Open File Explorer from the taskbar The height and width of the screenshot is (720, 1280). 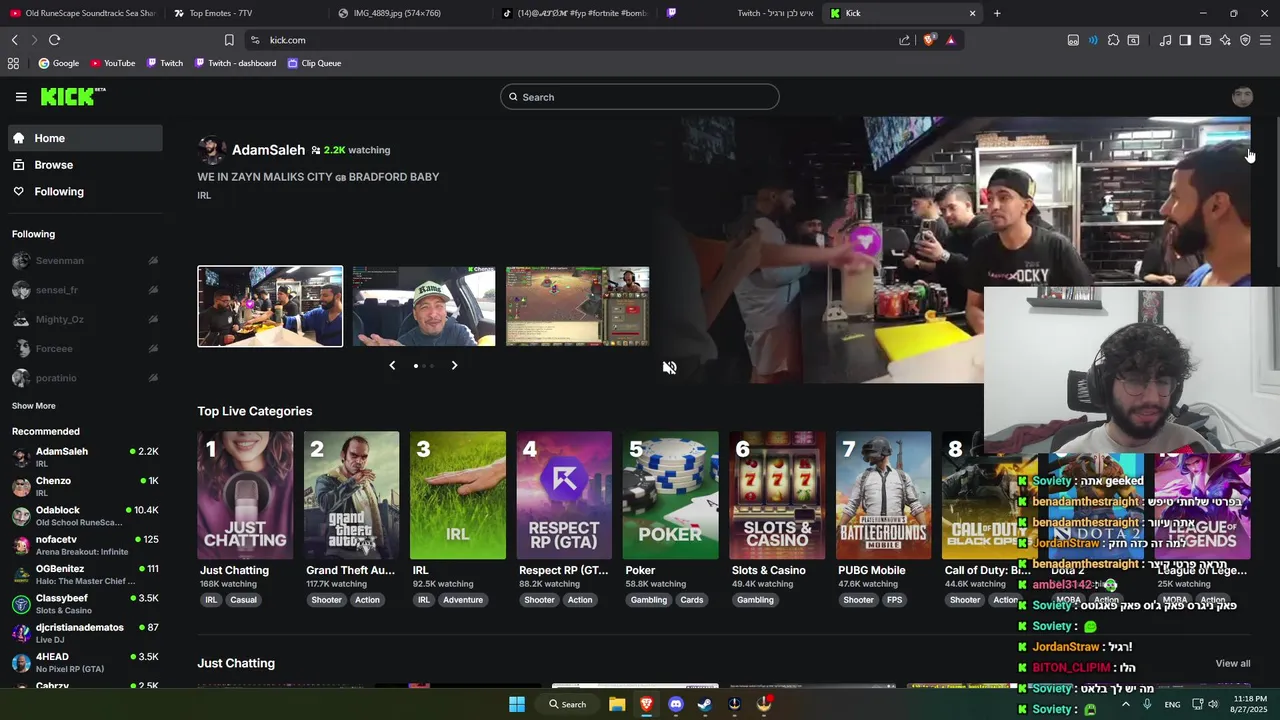617,704
